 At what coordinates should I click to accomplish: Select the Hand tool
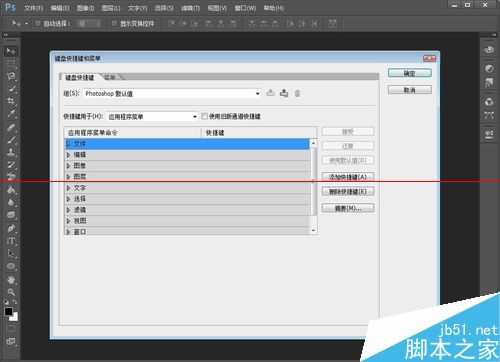[11, 280]
